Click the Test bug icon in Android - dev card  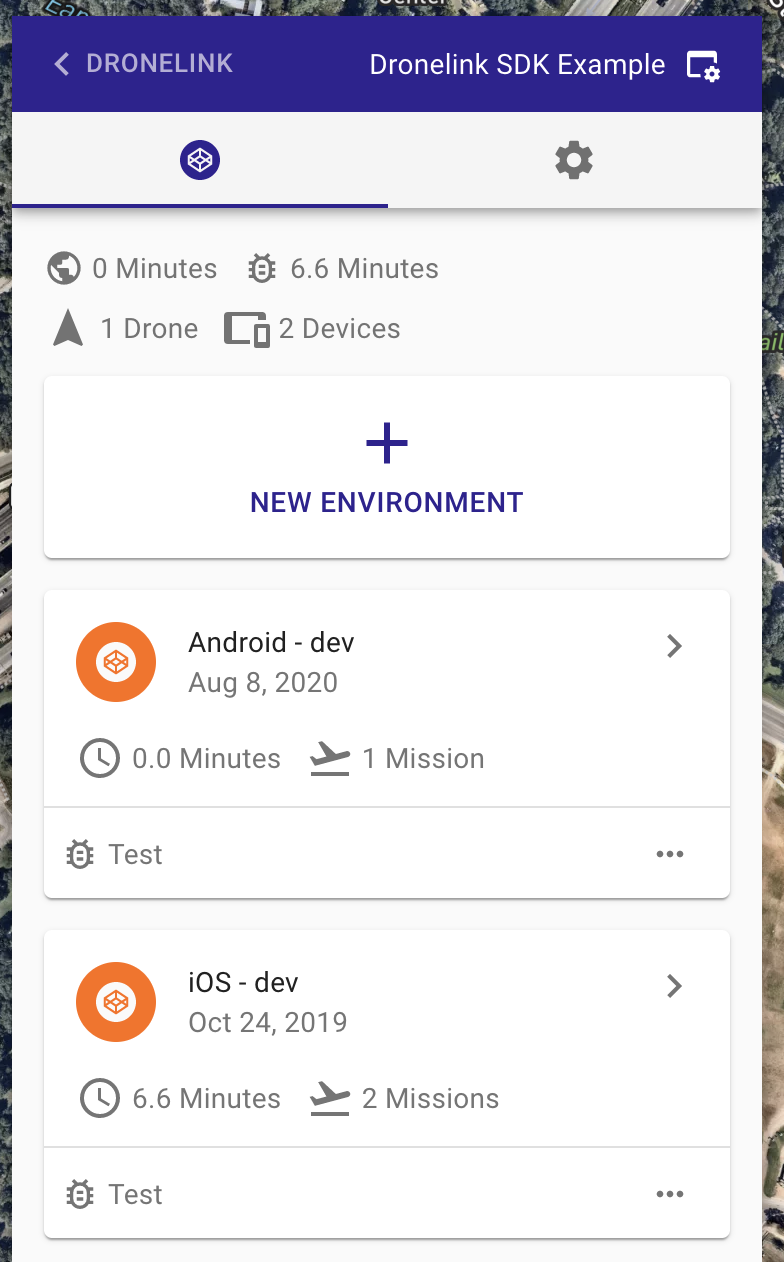point(80,854)
